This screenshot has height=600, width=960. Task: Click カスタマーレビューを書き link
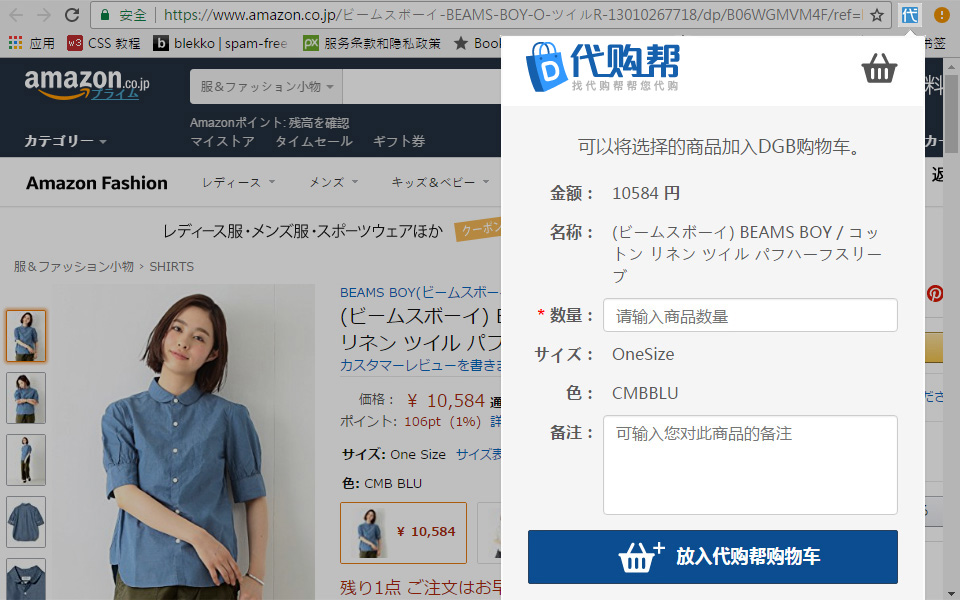click(421, 366)
